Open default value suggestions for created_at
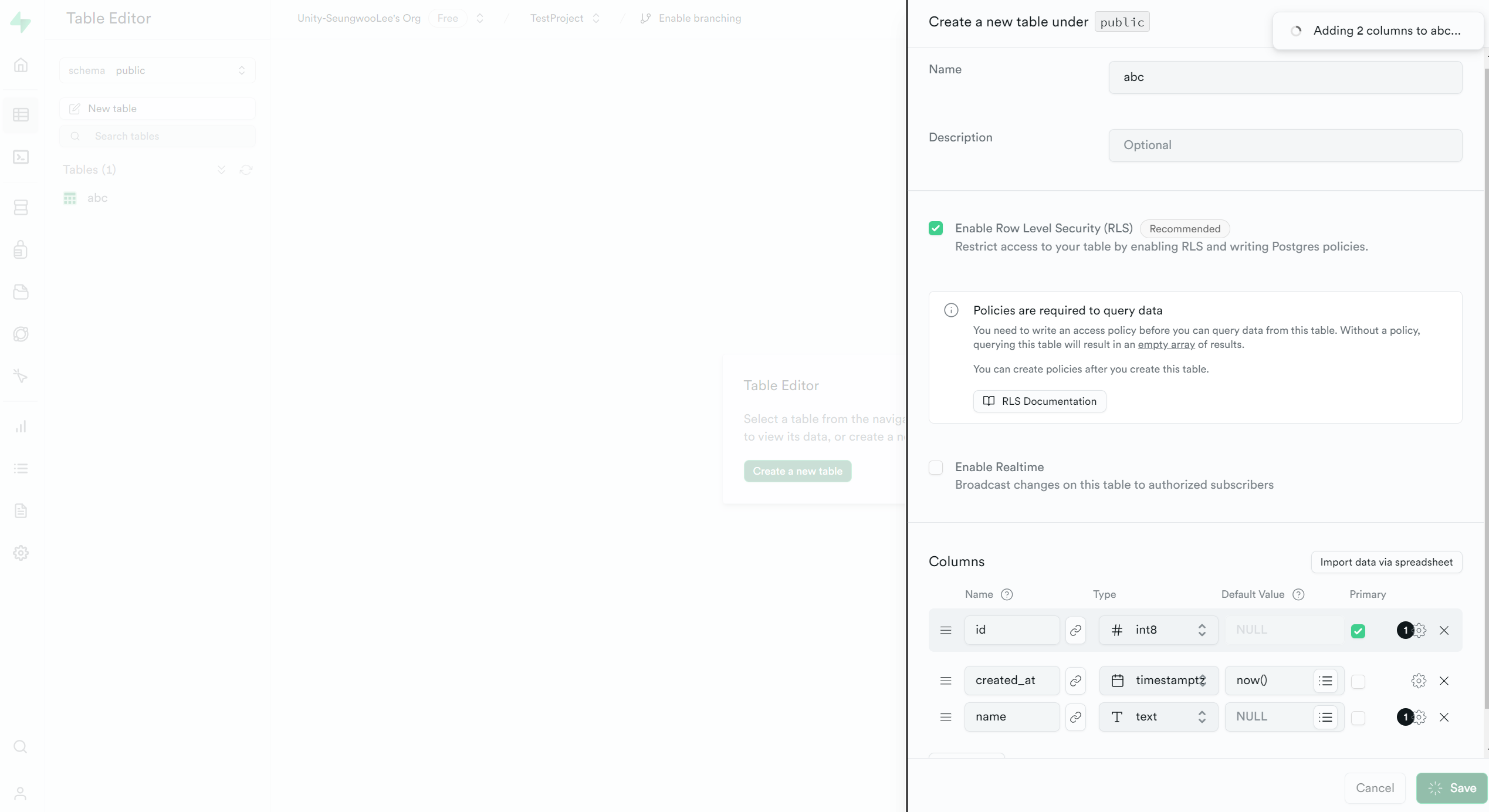 click(x=1325, y=681)
